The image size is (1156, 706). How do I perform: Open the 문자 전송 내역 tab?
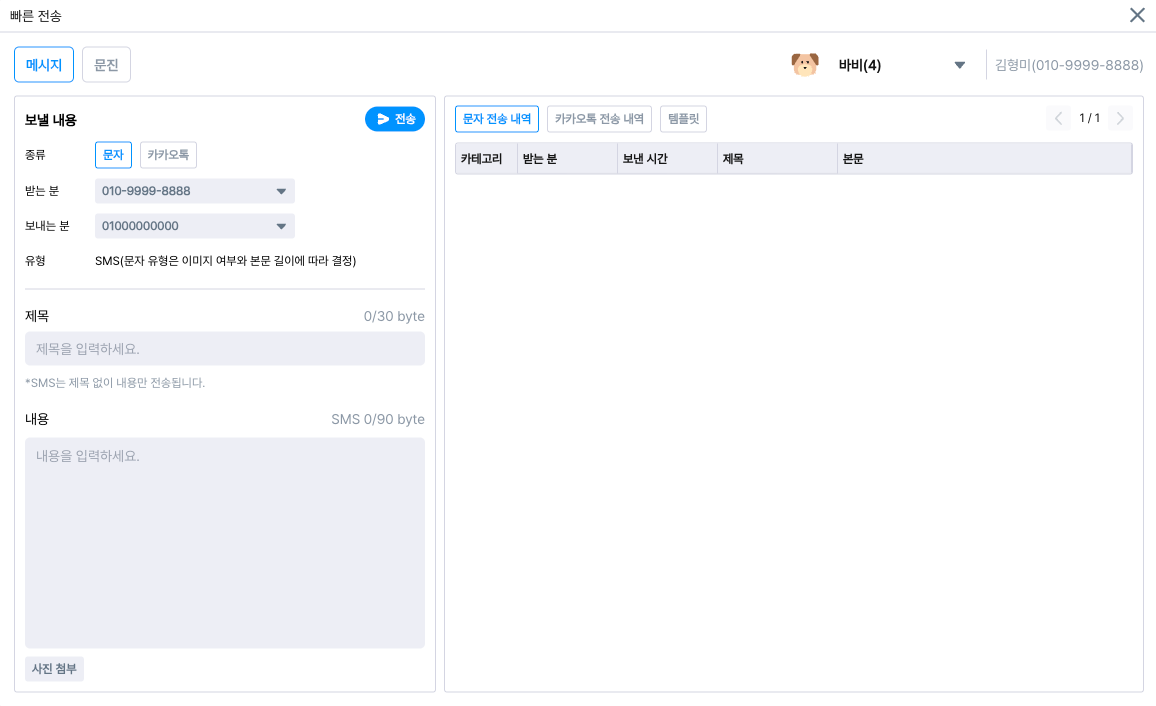(497, 119)
